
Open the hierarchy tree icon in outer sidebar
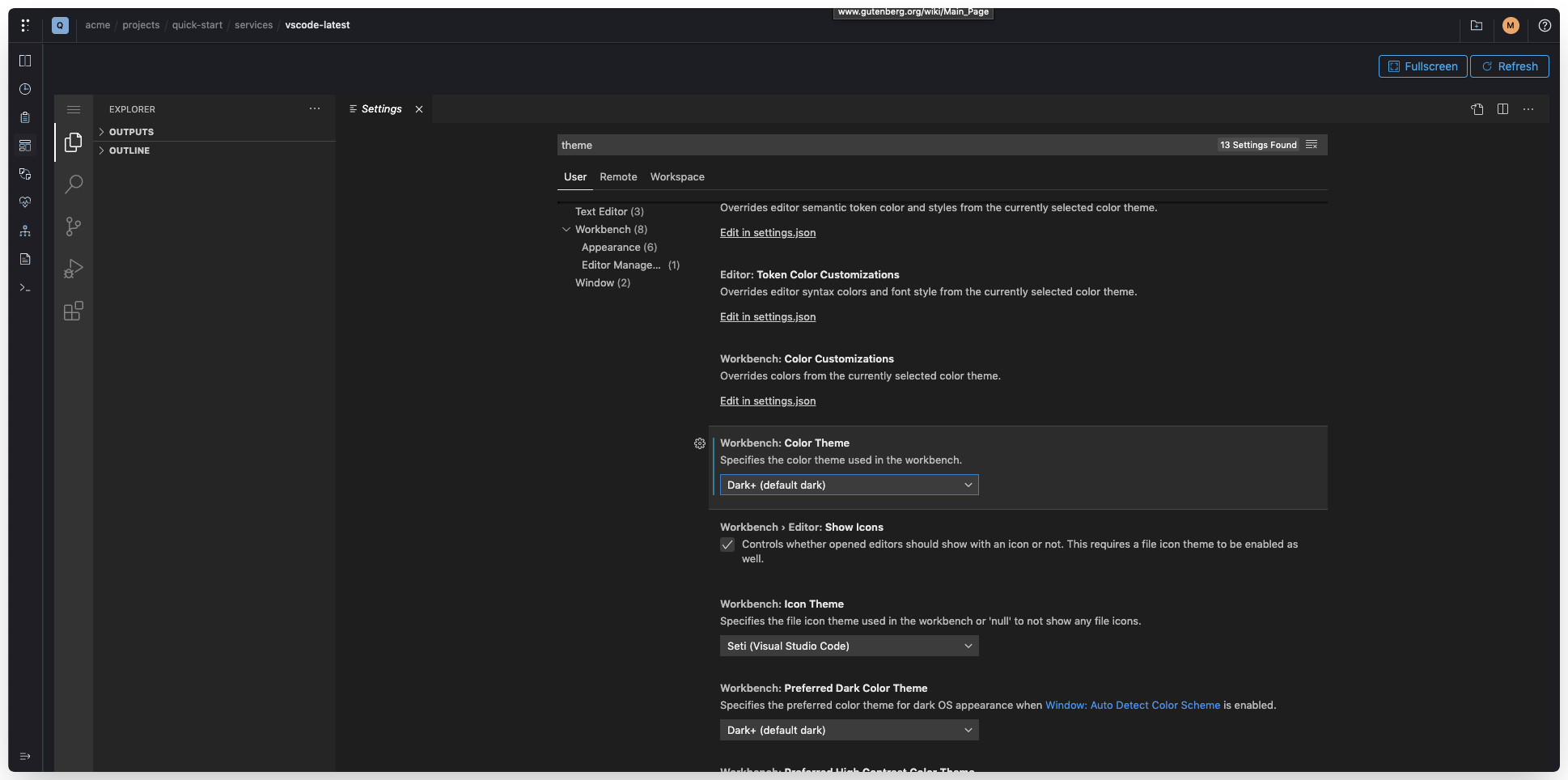coord(25,231)
